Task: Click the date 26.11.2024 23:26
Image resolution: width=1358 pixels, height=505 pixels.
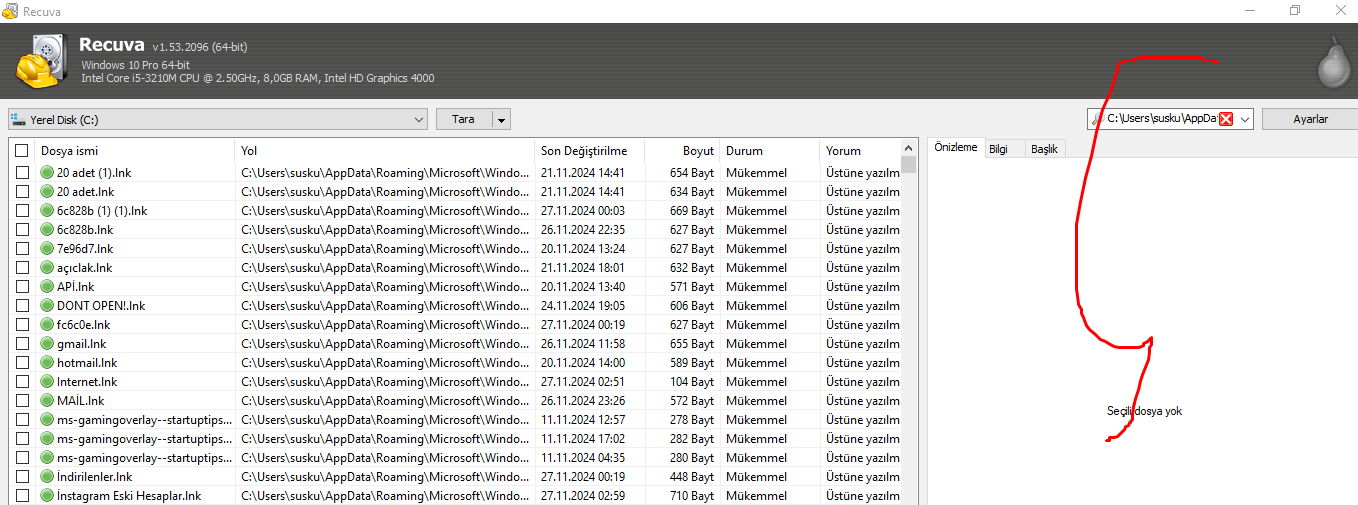Action: coord(583,401)
